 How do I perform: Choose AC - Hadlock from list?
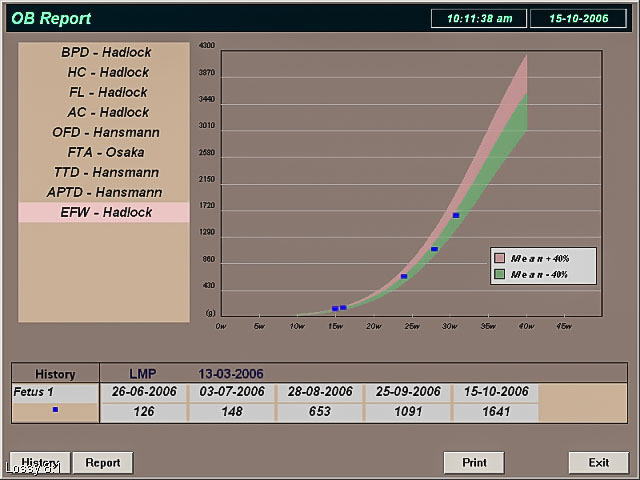tap(104, 112)
